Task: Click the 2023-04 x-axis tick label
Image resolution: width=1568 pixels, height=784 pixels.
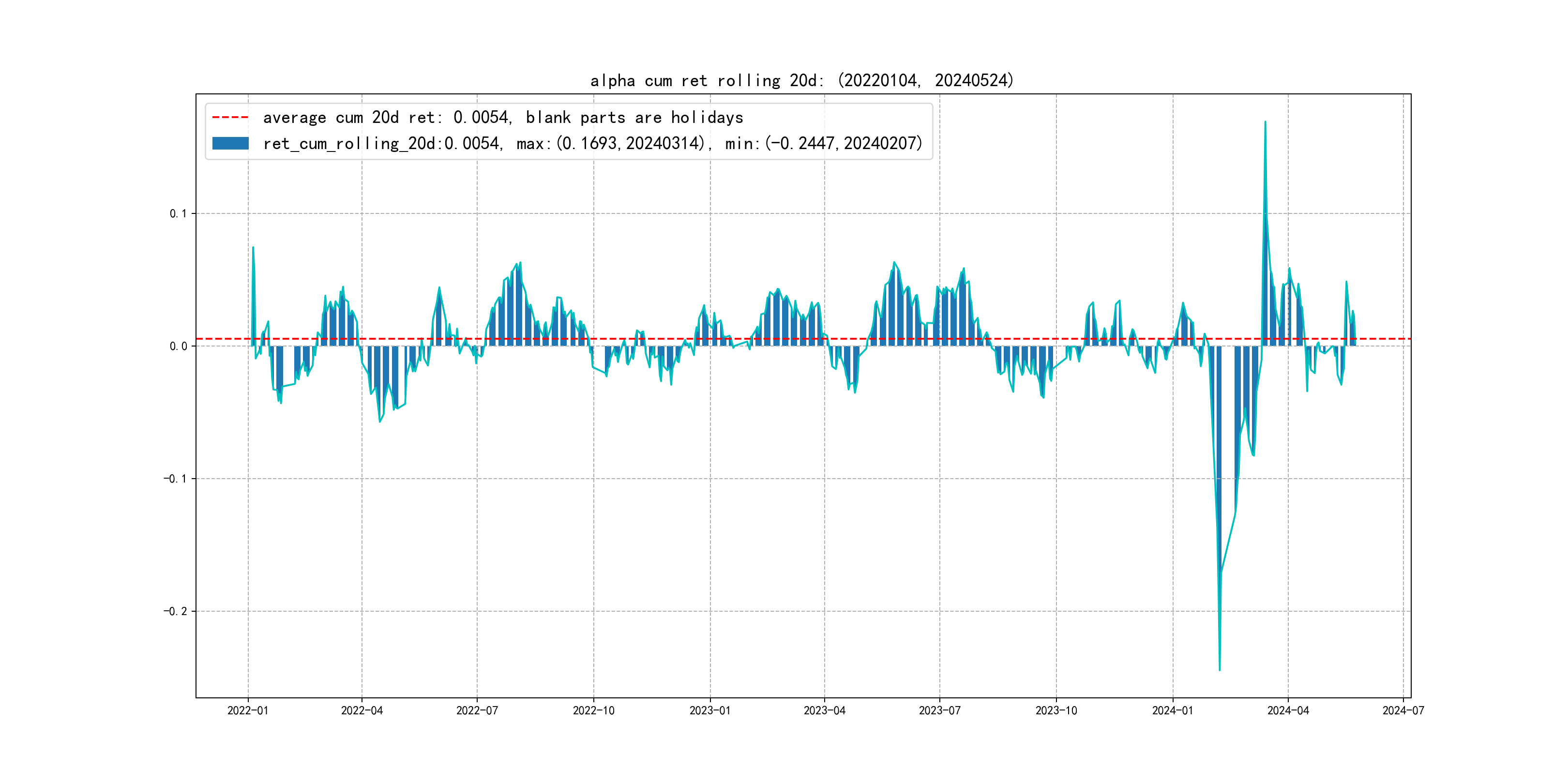Action: pyautogui.click(x=824, y=710)
